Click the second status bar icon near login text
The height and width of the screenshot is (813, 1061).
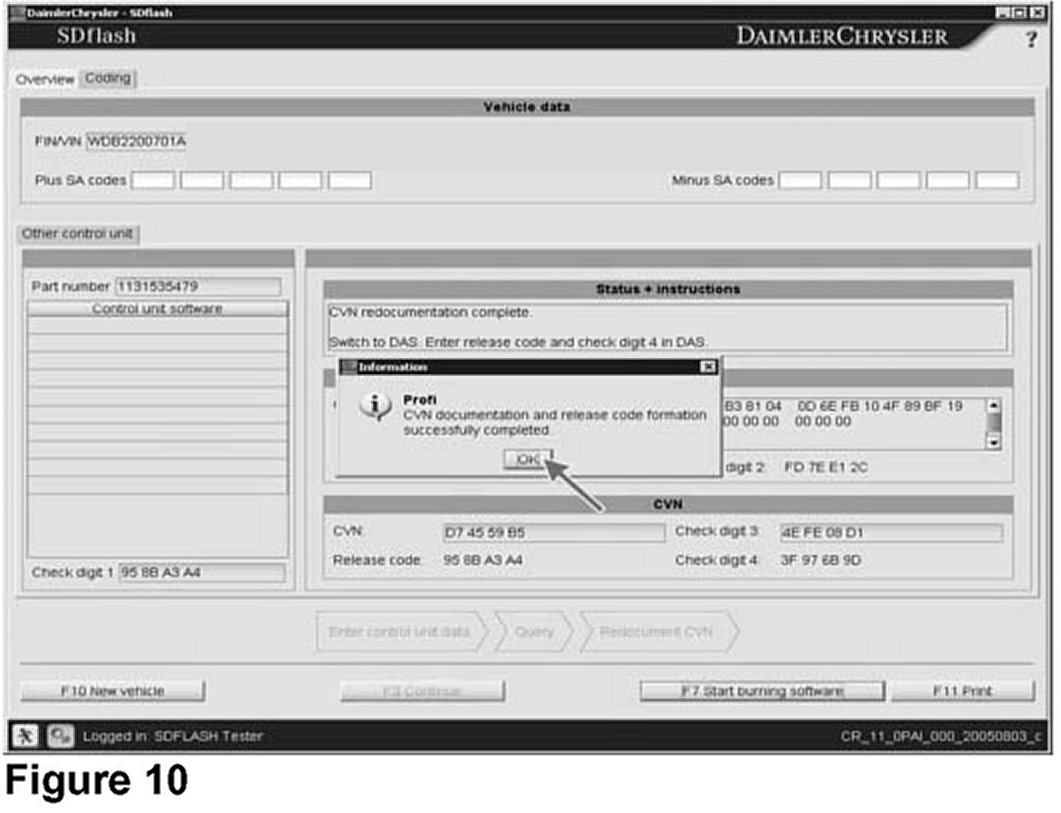coord(61,735)
